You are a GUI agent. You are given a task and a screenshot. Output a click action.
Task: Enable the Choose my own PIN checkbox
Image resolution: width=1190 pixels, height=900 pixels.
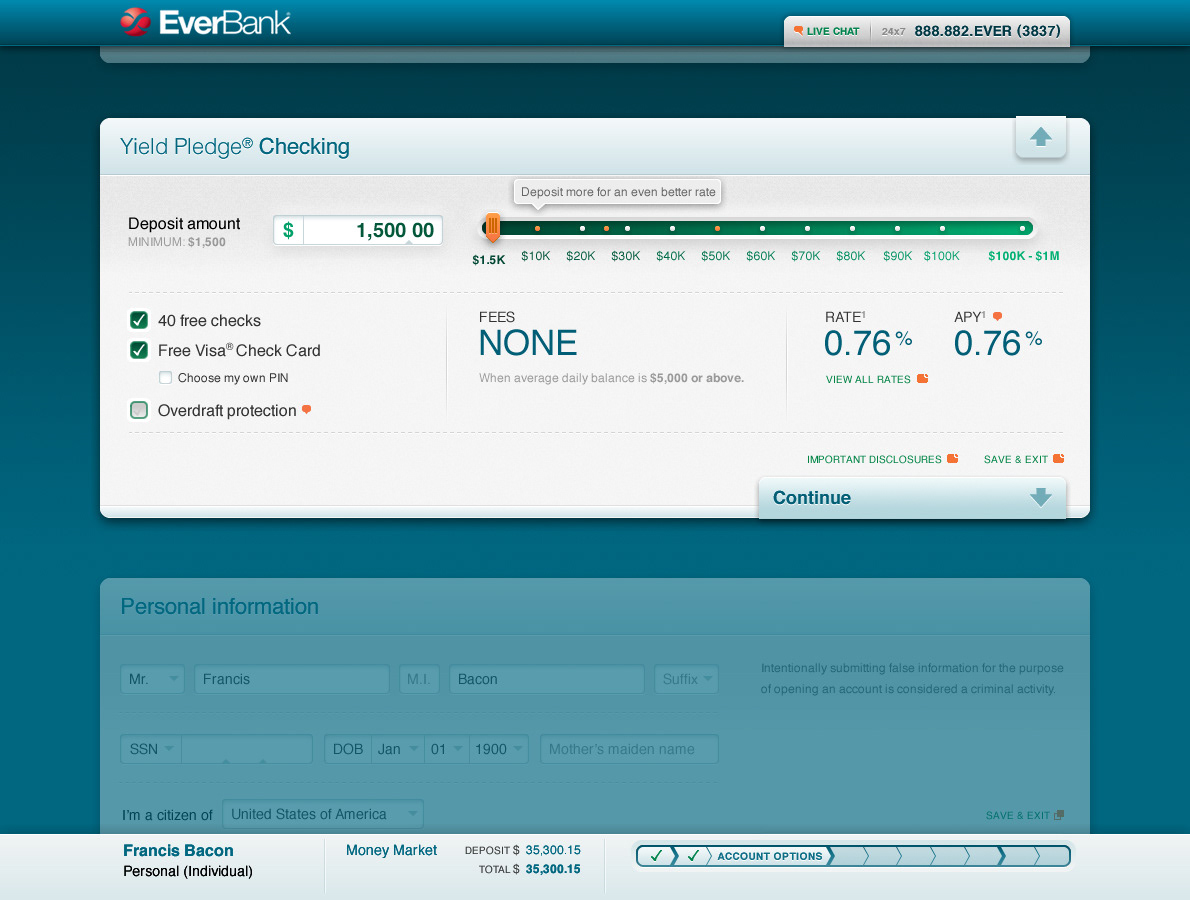point(165,377)
